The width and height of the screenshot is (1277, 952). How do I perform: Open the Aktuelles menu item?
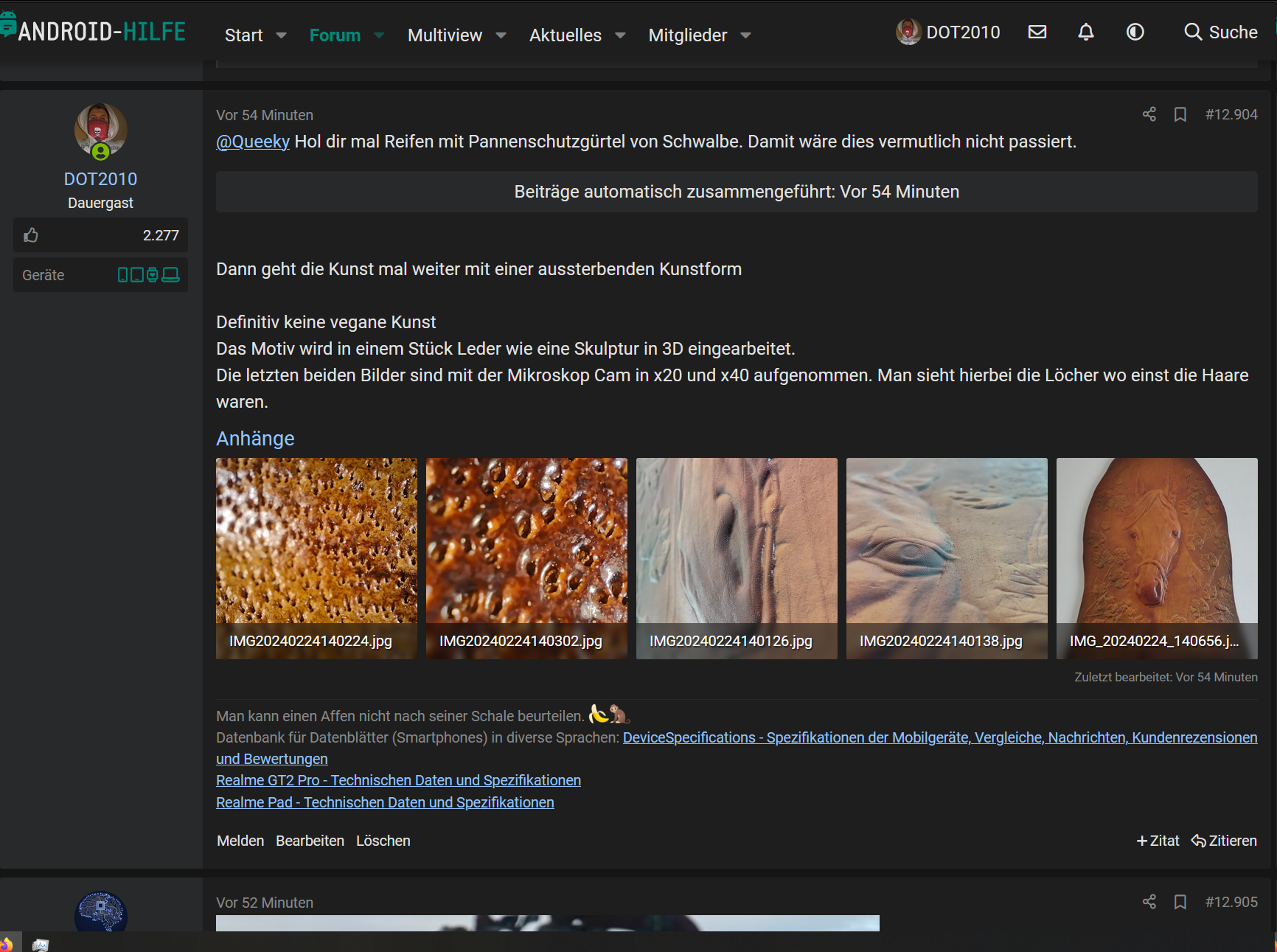(x=565, y=35)
